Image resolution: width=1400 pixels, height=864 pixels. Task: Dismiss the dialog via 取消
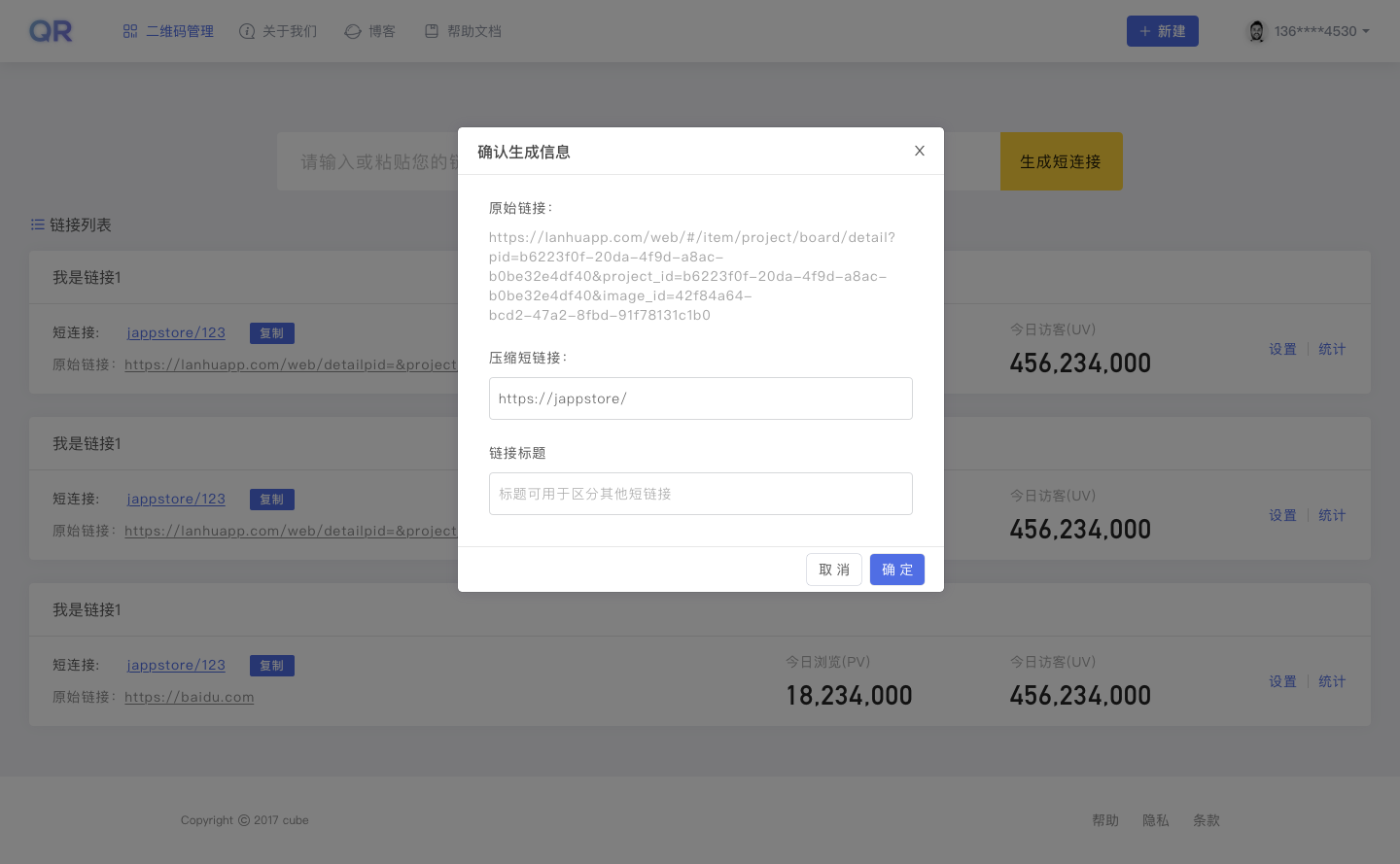[833, 570]
